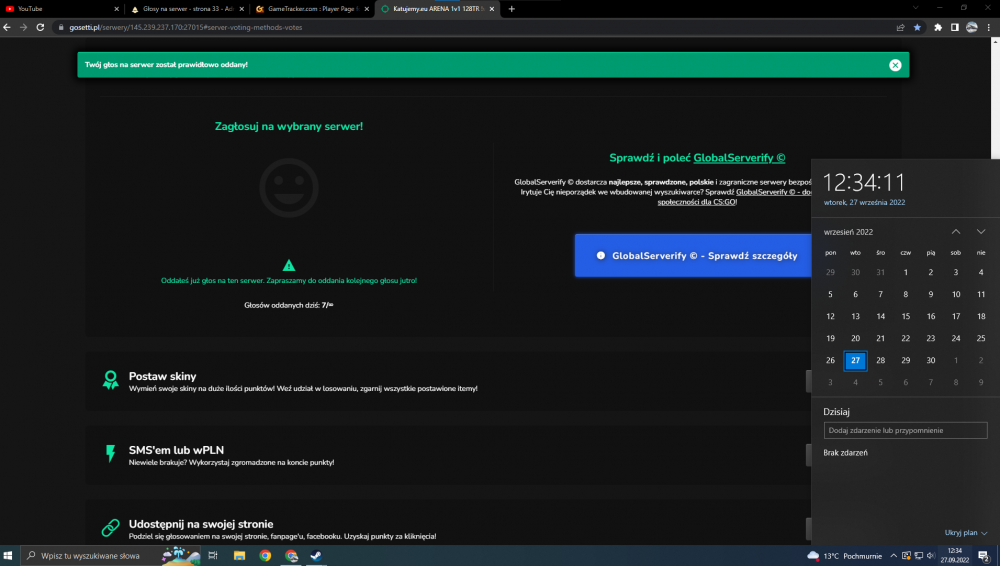Select 27 in the September calendar
The height and width of the screenshot is (566, 1000).
855,360
